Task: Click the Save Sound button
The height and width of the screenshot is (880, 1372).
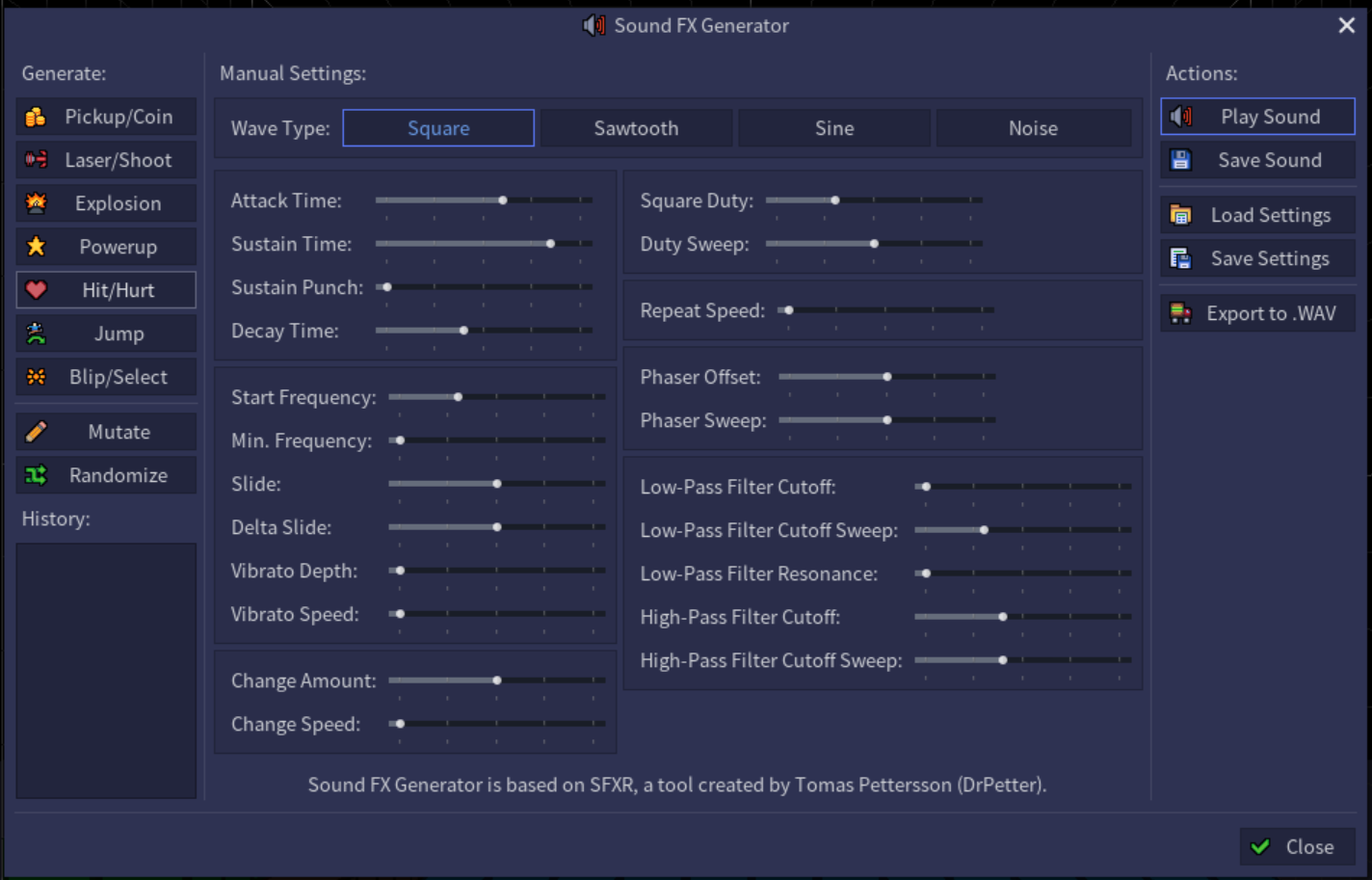Action: [x=1257, y=160]
